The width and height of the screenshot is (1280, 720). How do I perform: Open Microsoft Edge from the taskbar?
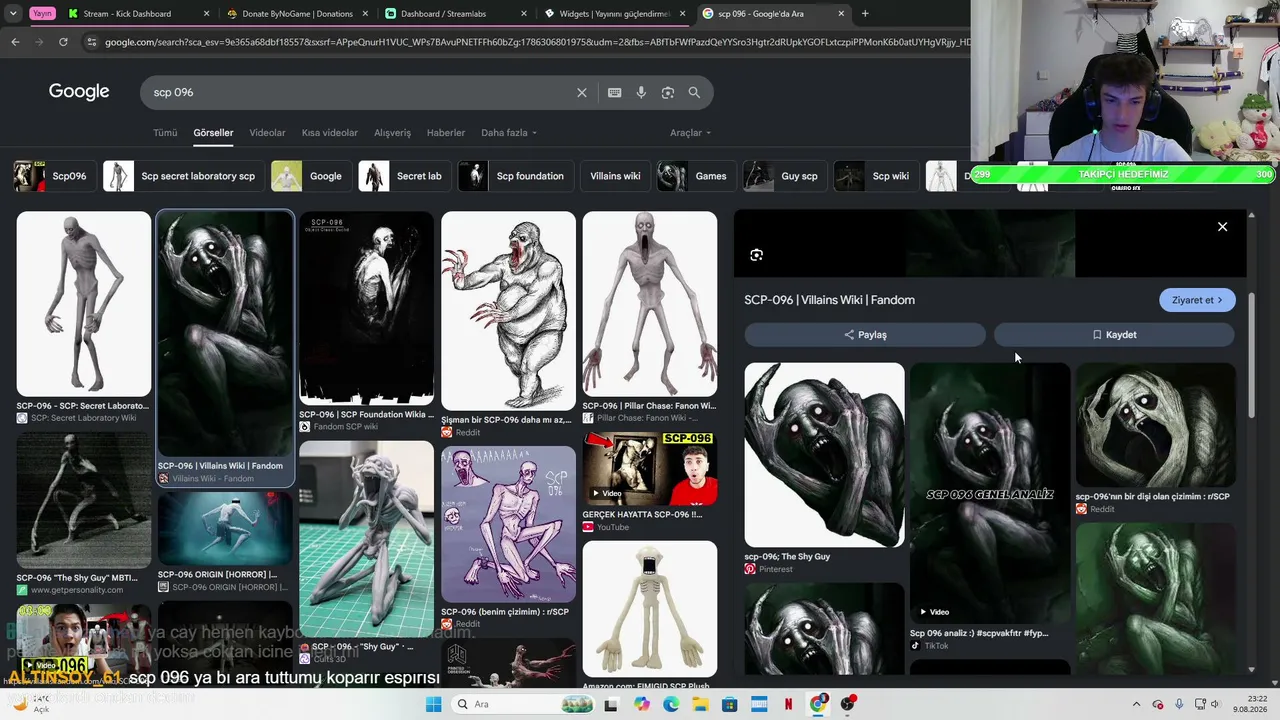[671, 704]
